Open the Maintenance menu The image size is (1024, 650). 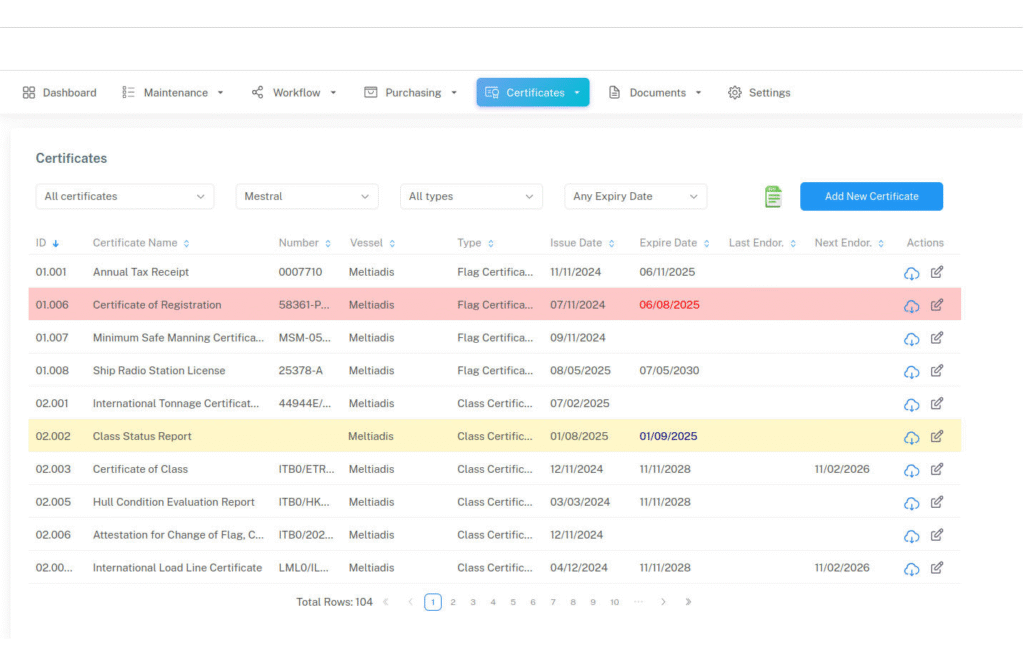pos(173,93)
